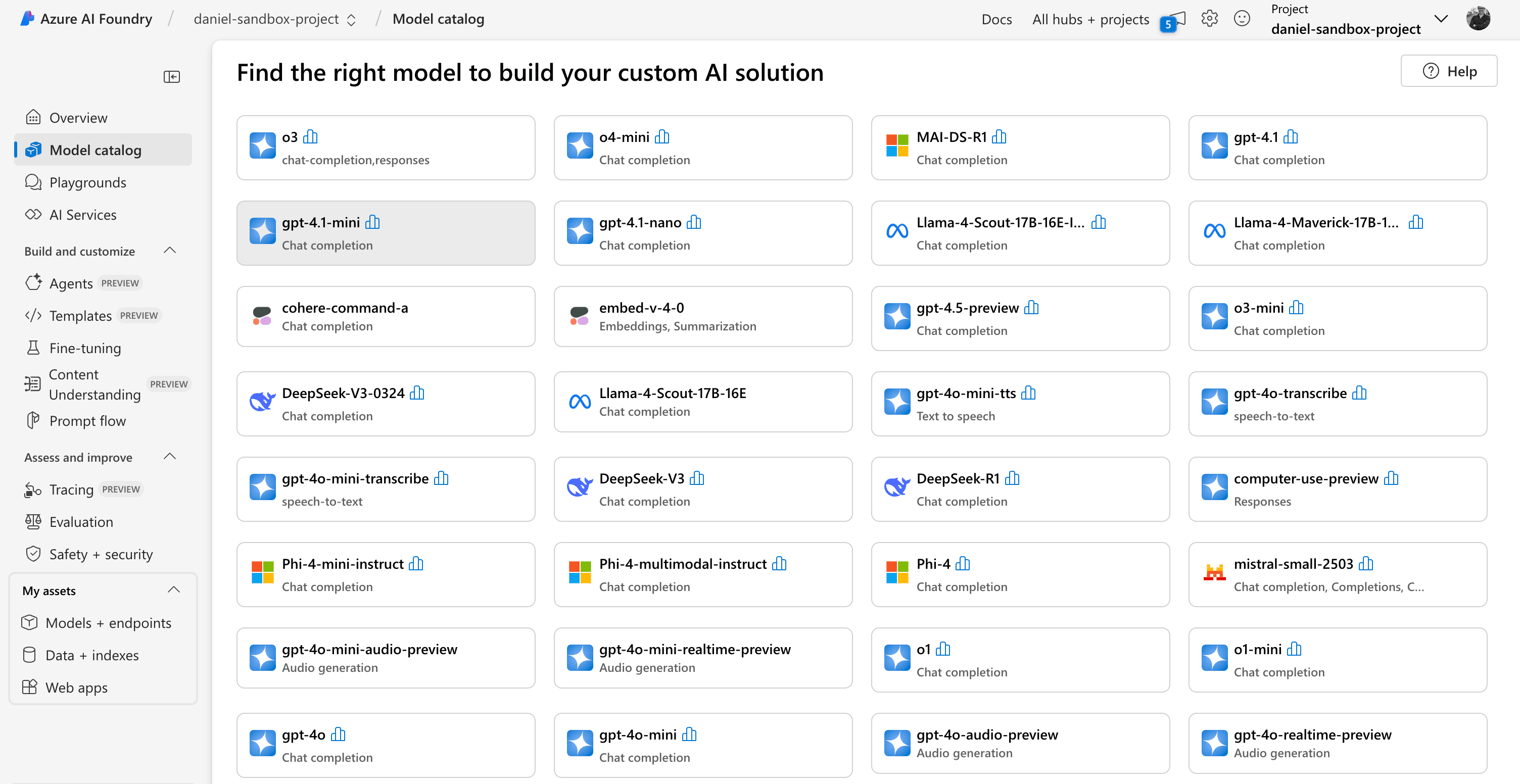Click benchmark icon beside gpt-4.5-preview
This screenshot has height=784, width=1520.
point(1031,308)
